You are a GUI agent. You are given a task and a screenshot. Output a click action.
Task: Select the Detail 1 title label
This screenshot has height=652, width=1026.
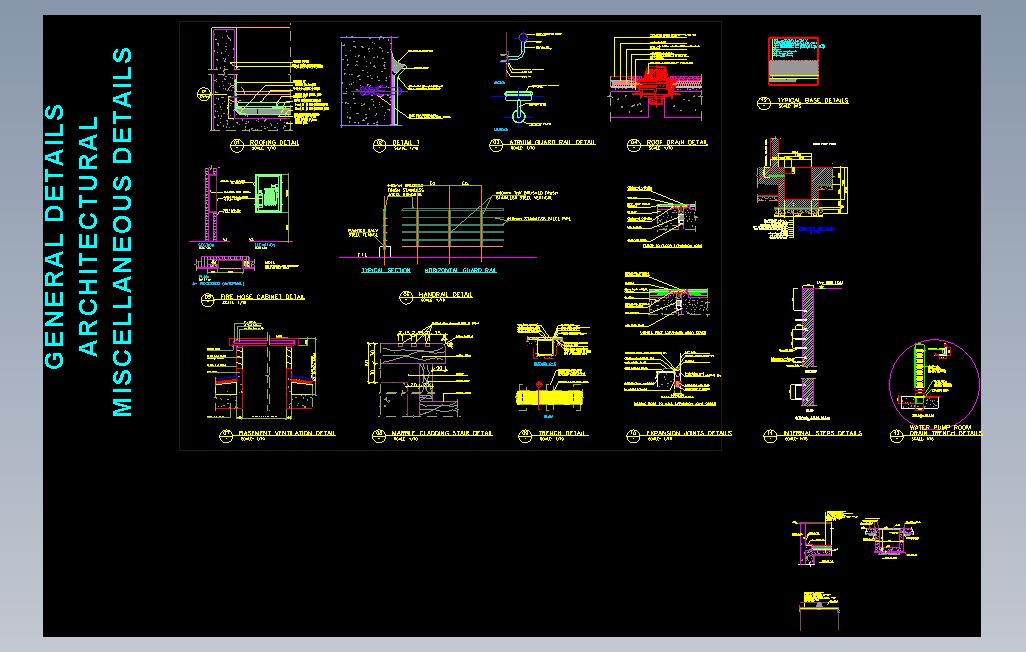point(406,143)
